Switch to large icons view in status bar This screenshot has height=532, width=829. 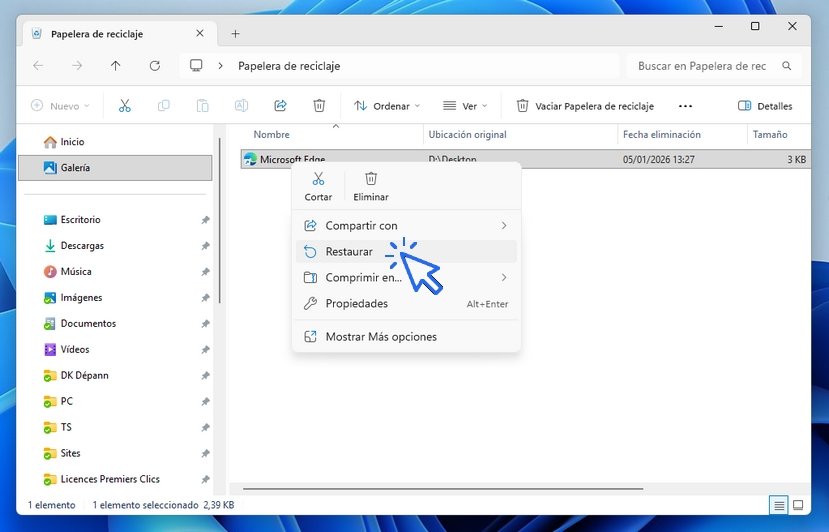click(x=798, y=505)
